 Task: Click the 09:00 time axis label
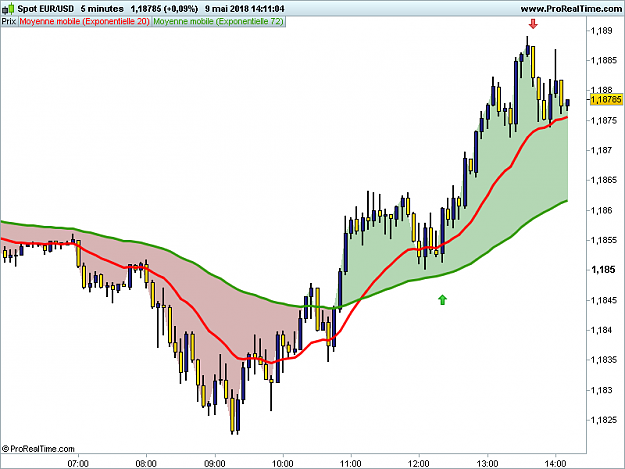pos(215,463)
